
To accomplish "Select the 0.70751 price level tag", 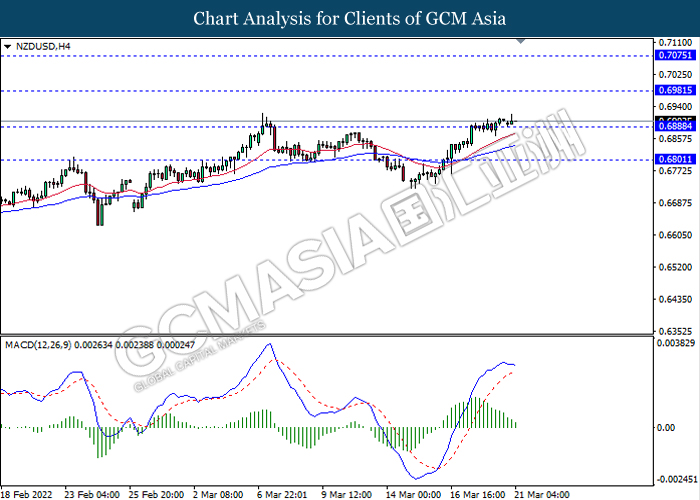I will pyautogui.click(x=675, y=55).
